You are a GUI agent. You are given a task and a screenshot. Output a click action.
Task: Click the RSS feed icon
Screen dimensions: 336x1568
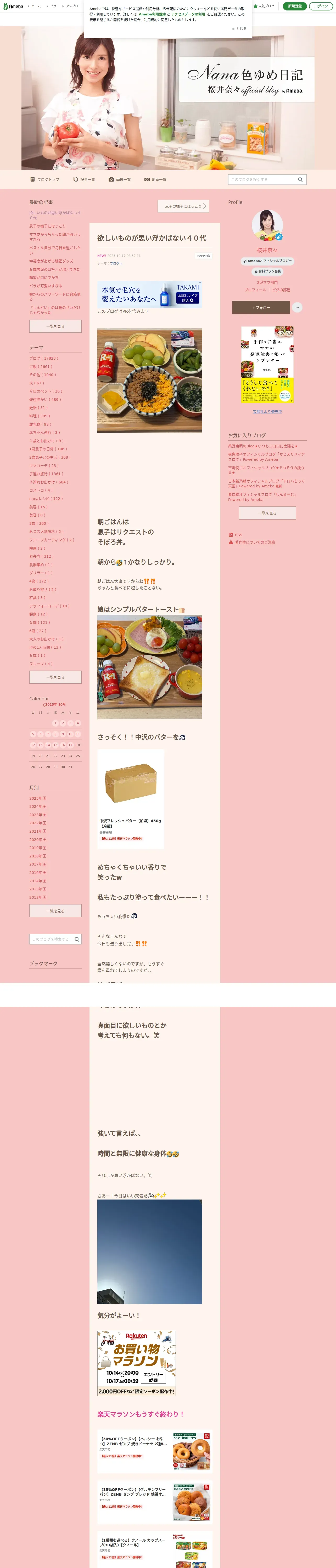click(231, 535)
